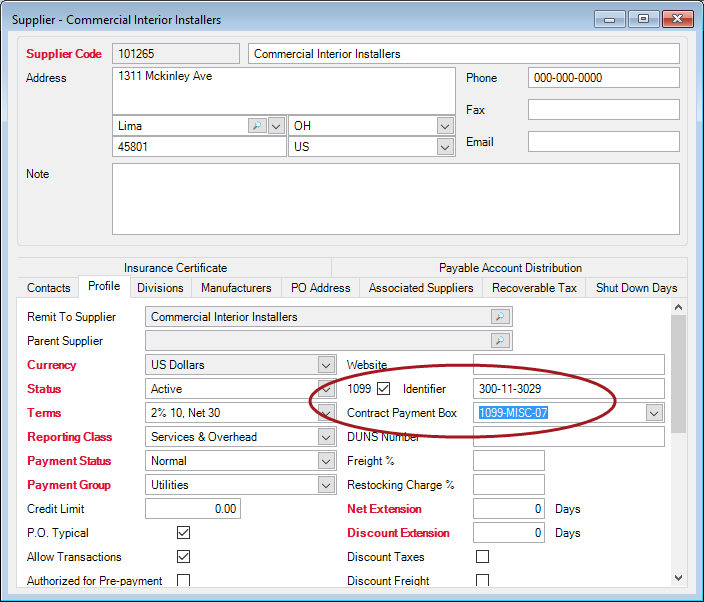
Task: Check the Discount Taxes checkbox
Action: [x=482, y=557]
